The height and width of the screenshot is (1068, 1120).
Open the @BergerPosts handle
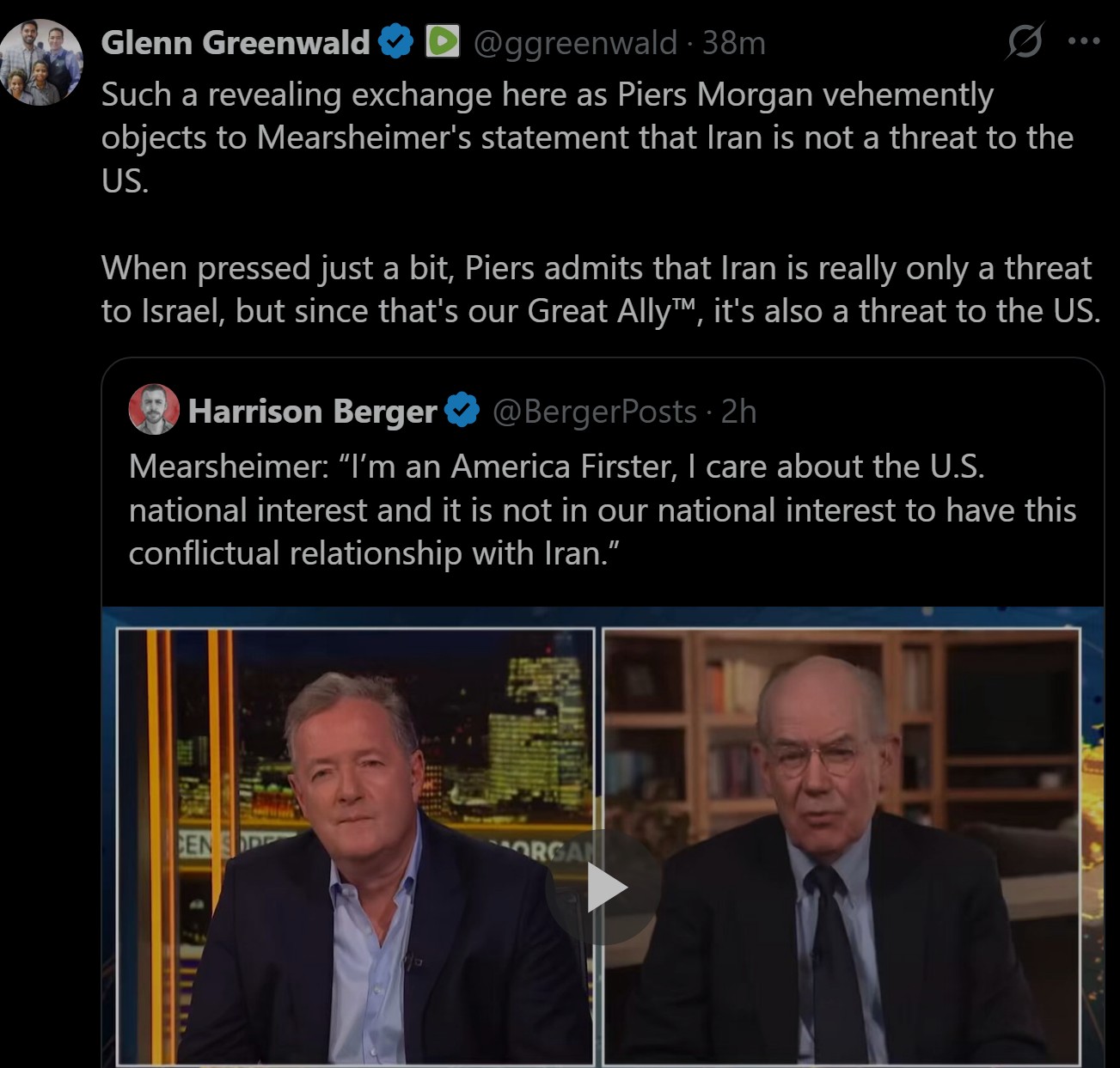click(594, 412)
